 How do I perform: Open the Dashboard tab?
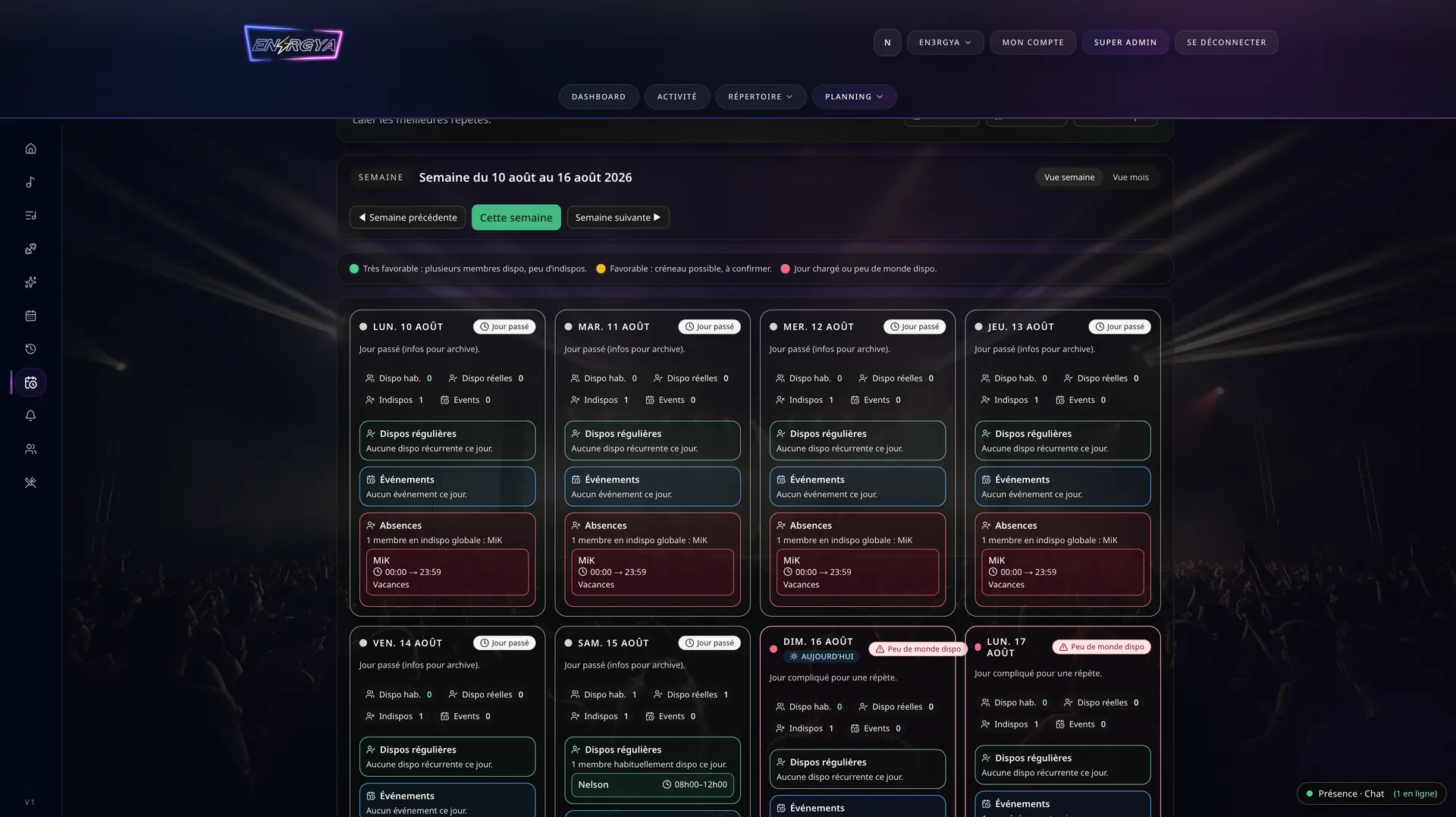pos(598,97)
